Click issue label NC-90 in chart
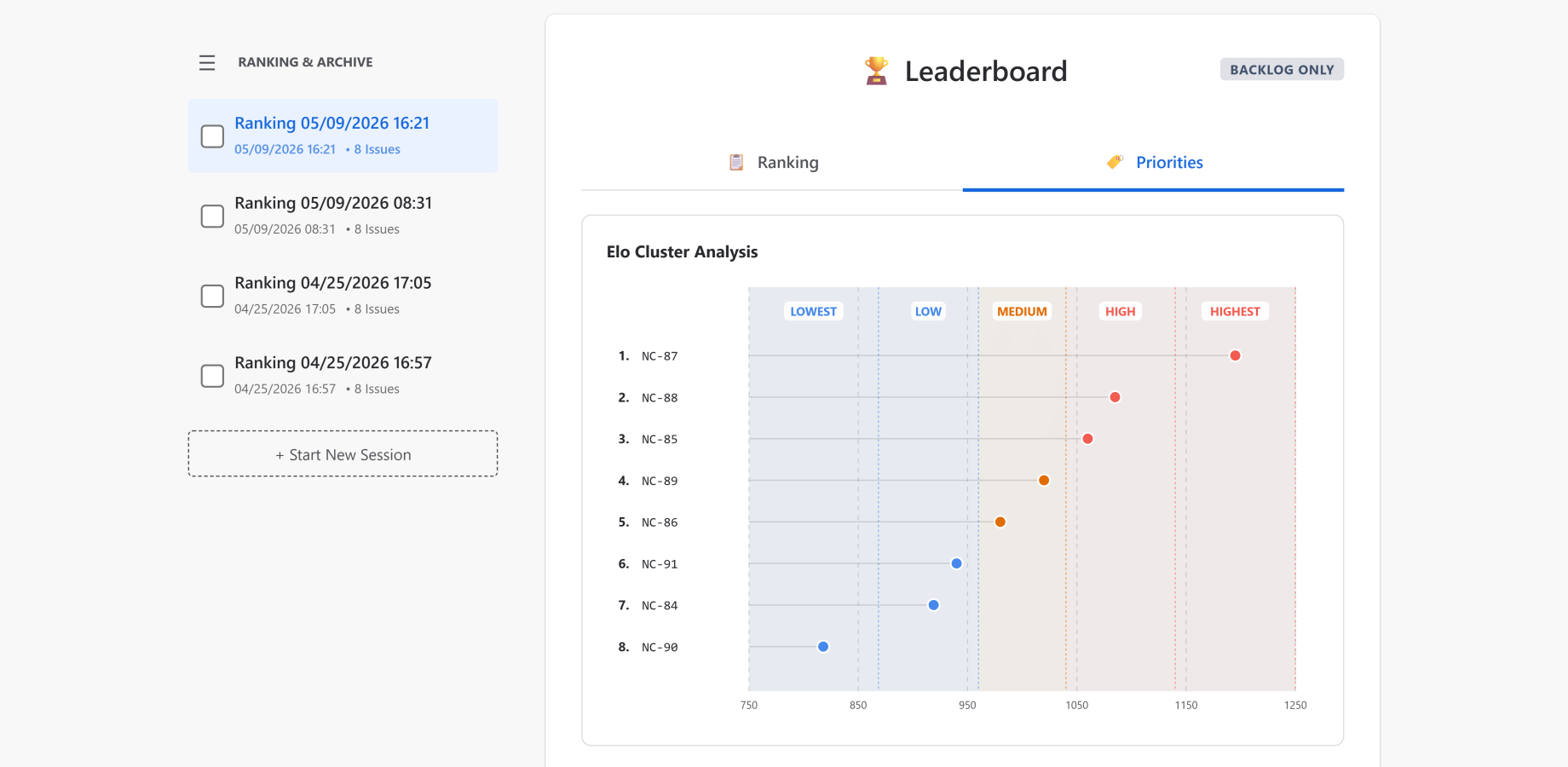 click(660, 648)
